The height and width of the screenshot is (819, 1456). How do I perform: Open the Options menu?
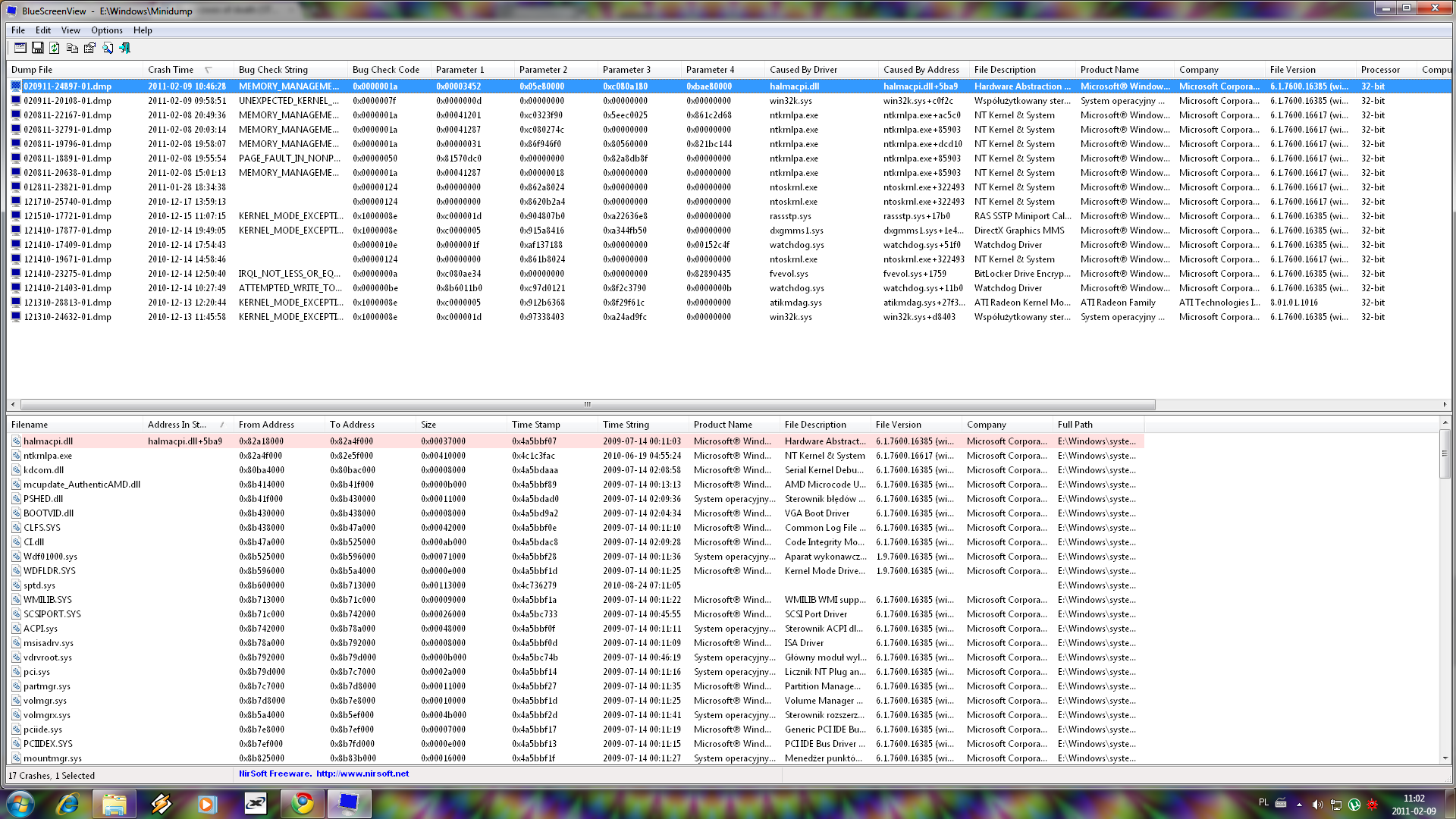tap(106, 30)
